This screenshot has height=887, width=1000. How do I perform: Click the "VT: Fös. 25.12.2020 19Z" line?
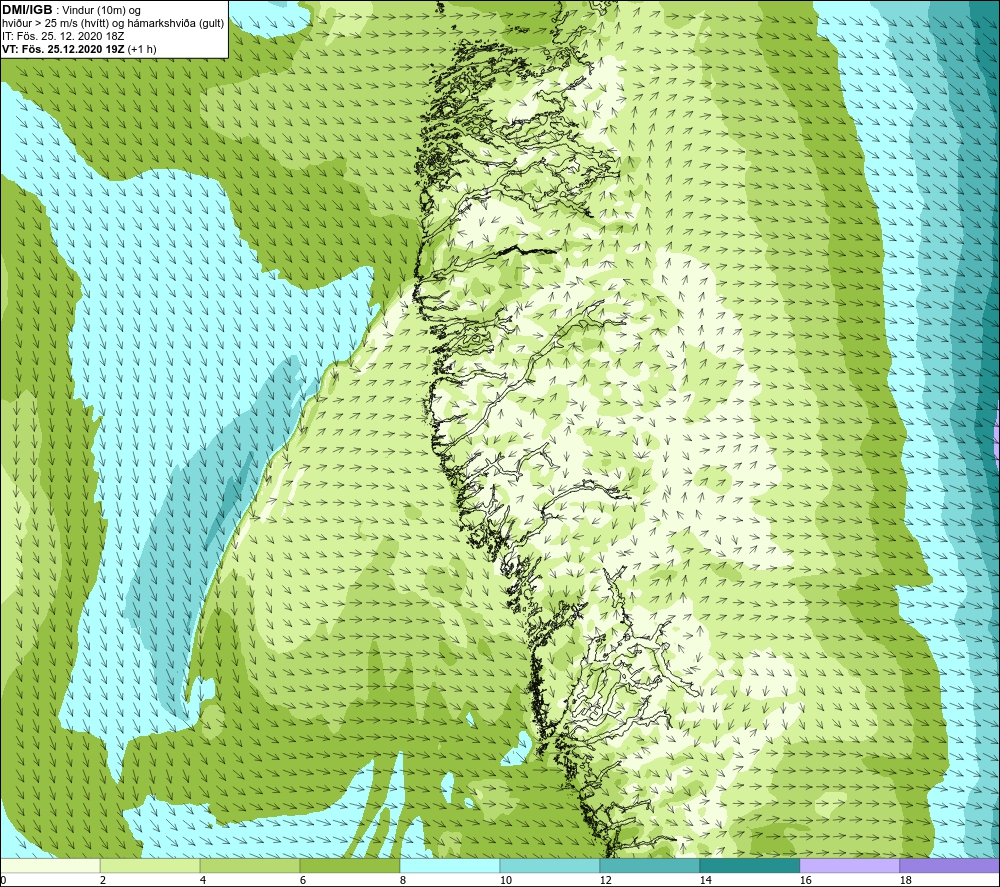pyautogui.click(x=63, y=49)
